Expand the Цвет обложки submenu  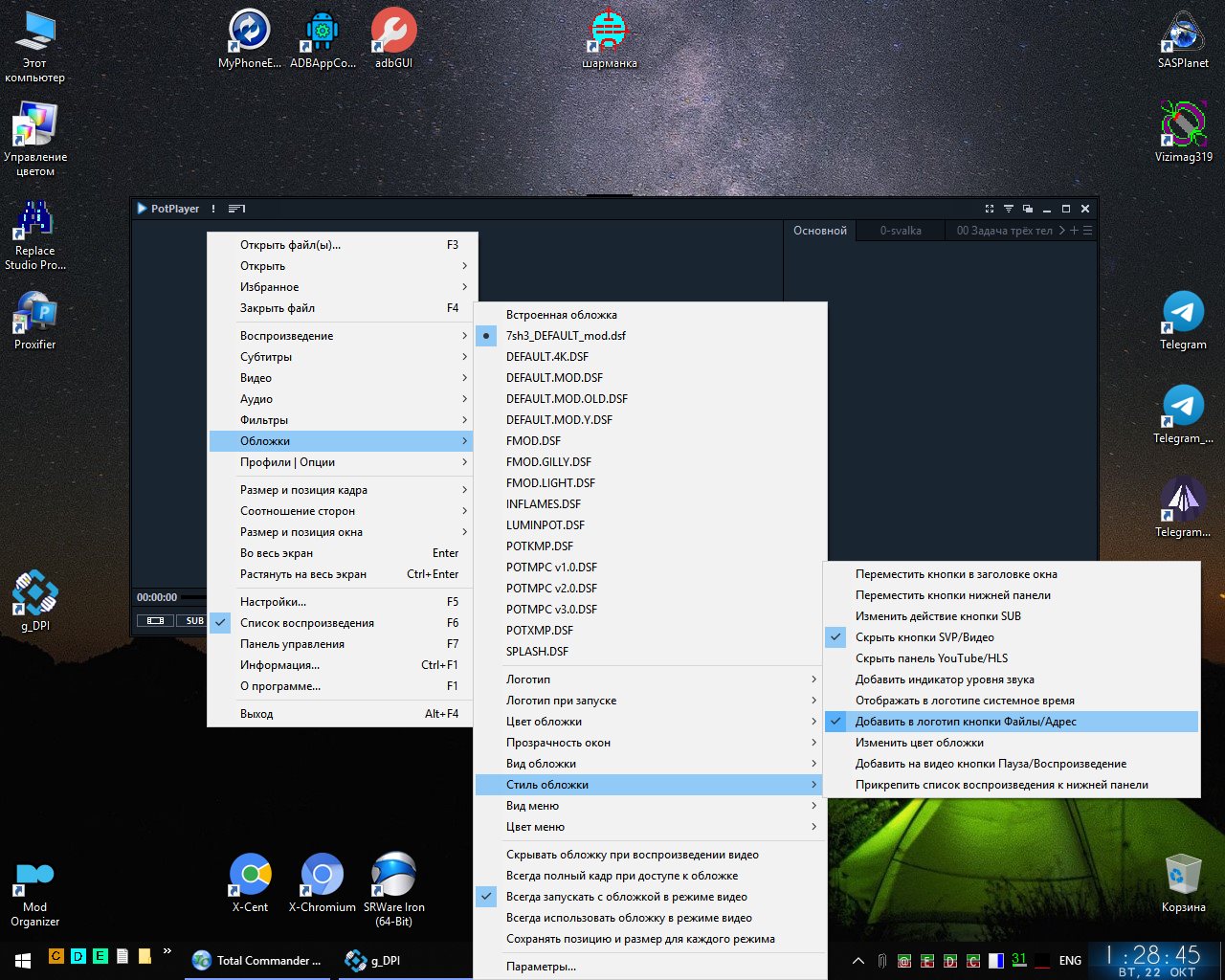(650, 722)
